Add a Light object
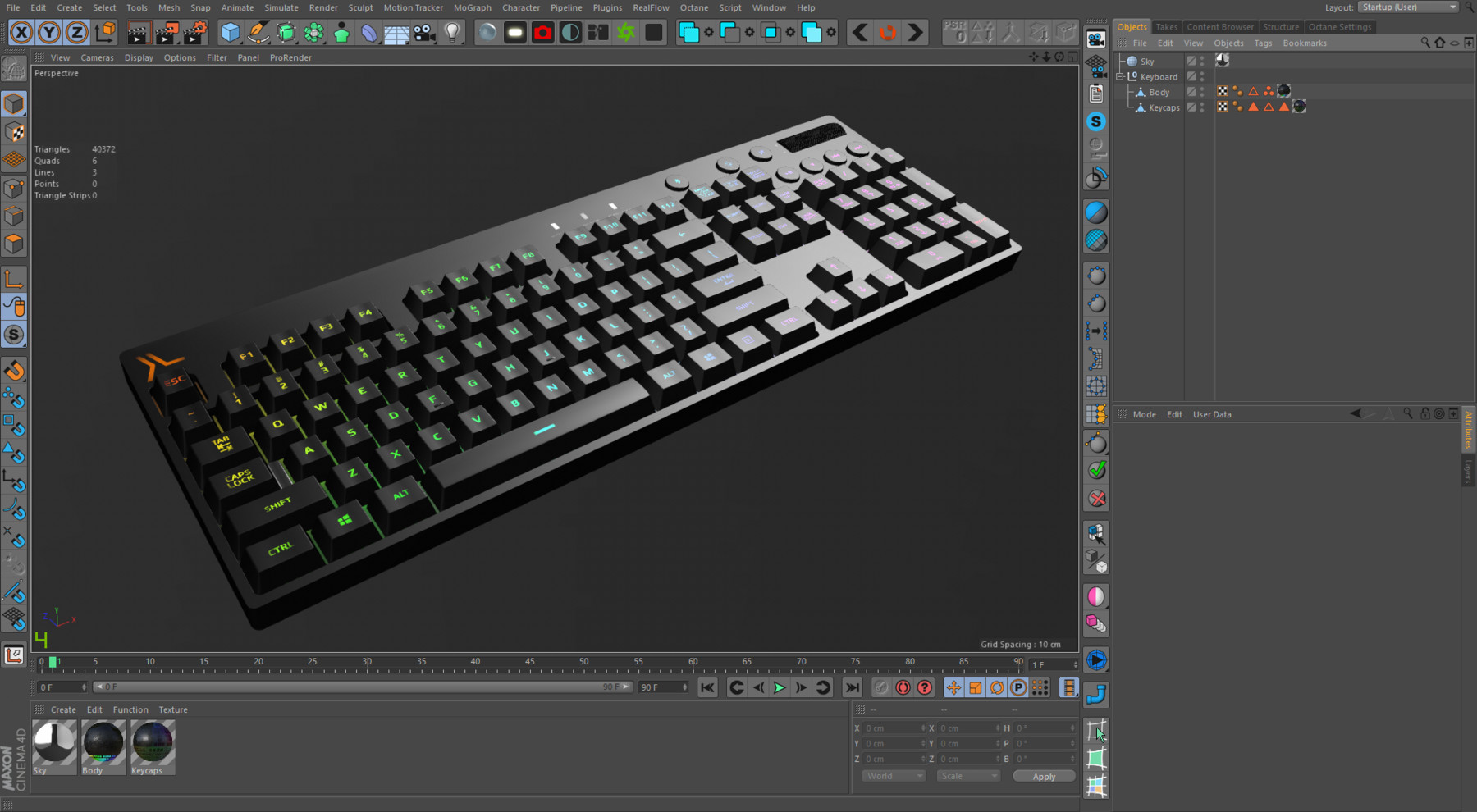 click(x=451, y=33)
